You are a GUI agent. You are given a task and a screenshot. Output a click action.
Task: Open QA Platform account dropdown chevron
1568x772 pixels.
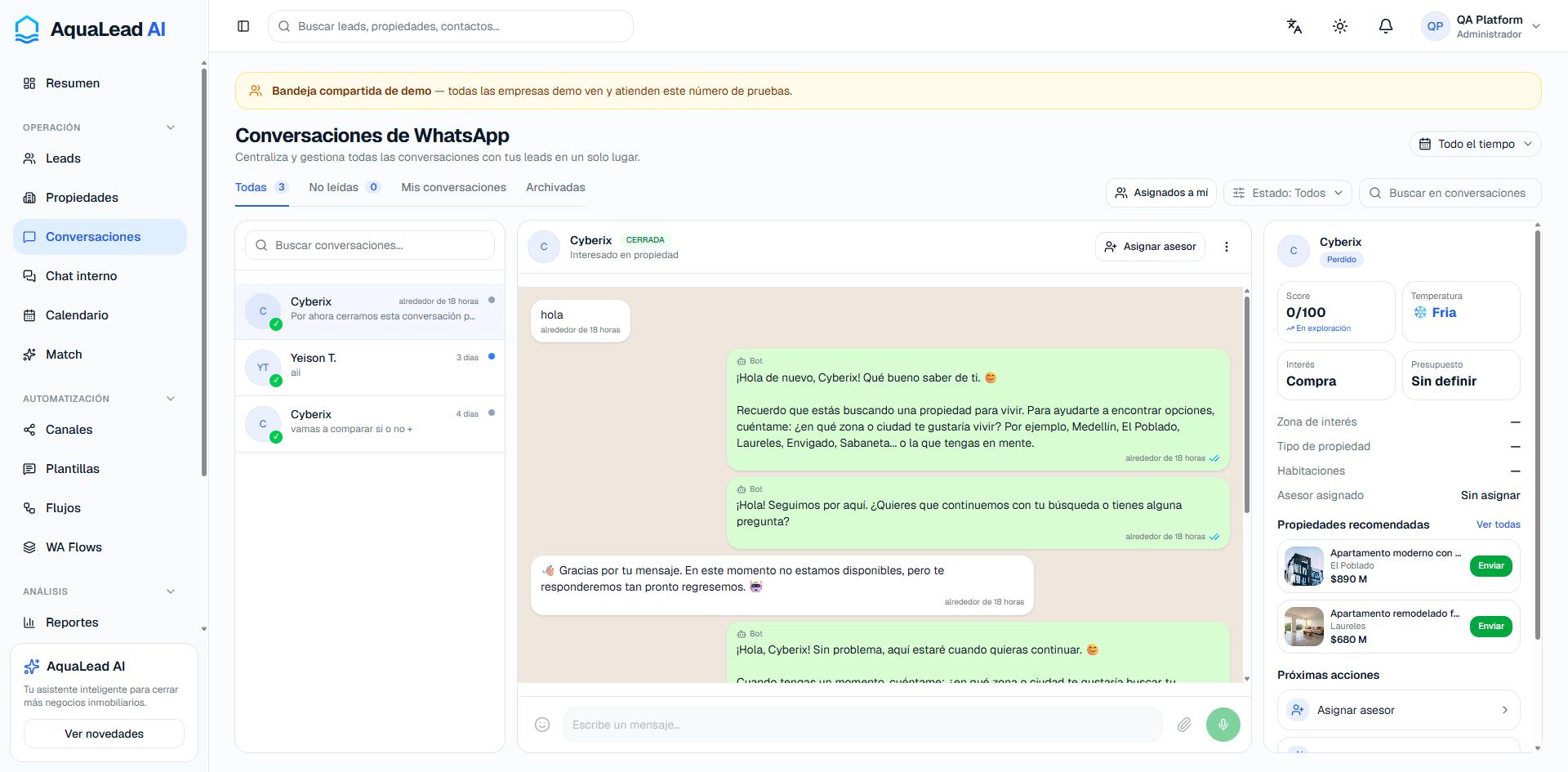click(x=1536, y=26)
